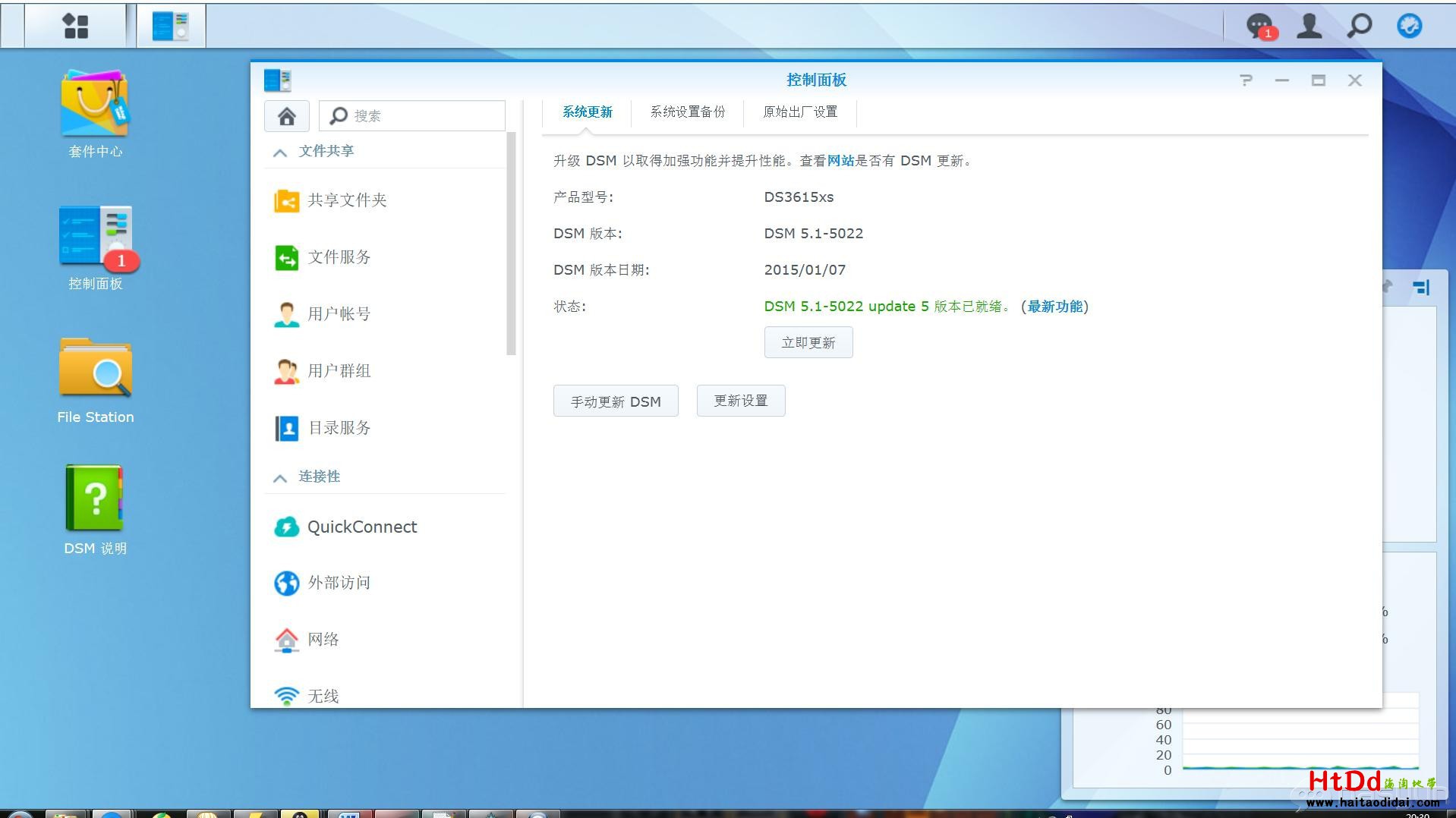Click the 手动更新 DSM button
Viewport: 1456px width, 818px height.
tap(615, 401)
